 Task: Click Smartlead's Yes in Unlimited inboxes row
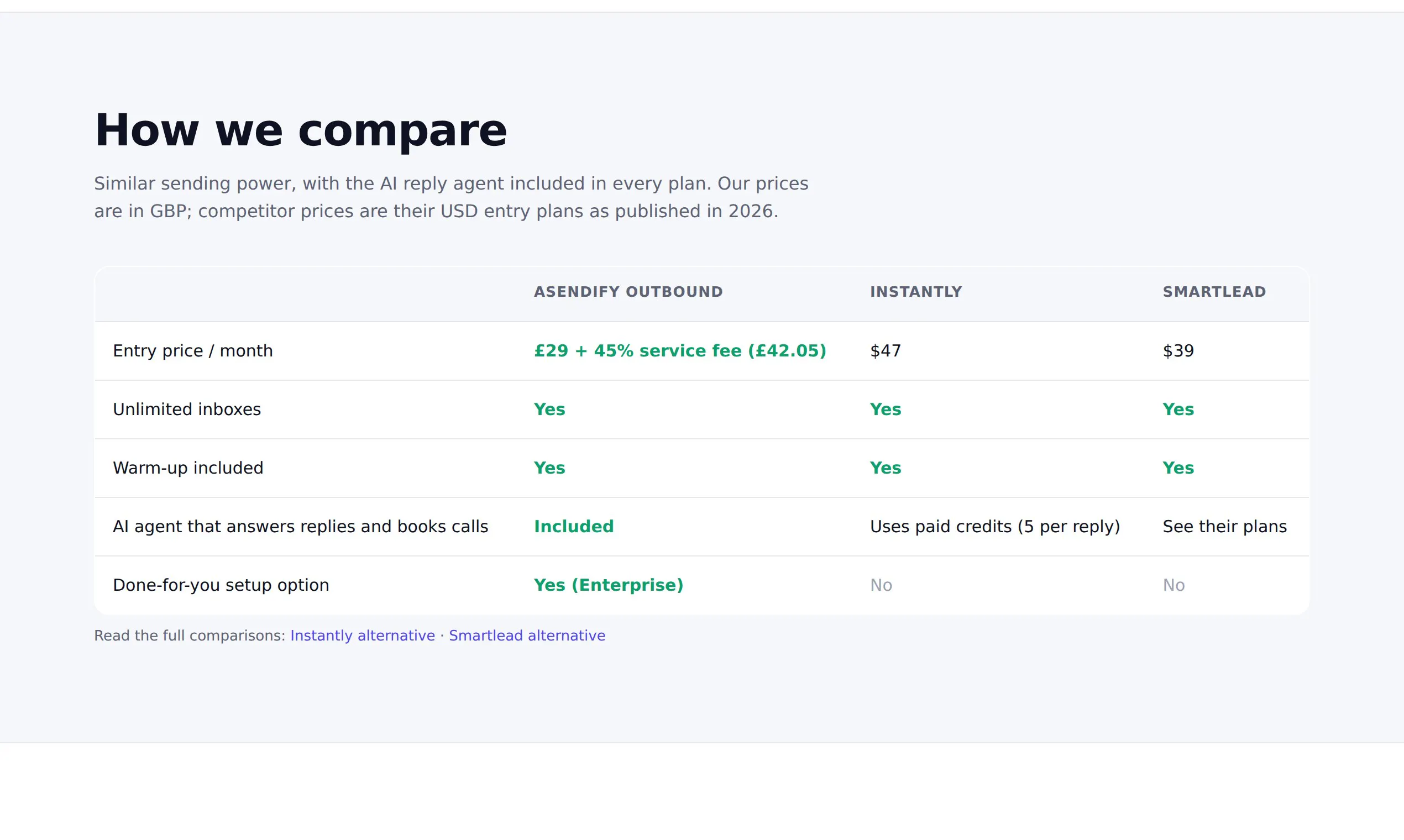point(1178,410)
